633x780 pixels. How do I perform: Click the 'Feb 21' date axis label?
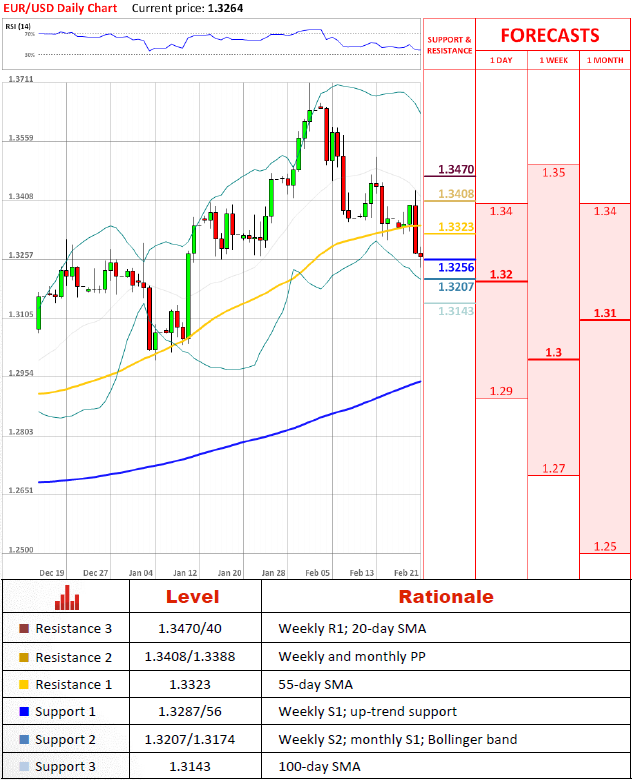pos(406,573)
